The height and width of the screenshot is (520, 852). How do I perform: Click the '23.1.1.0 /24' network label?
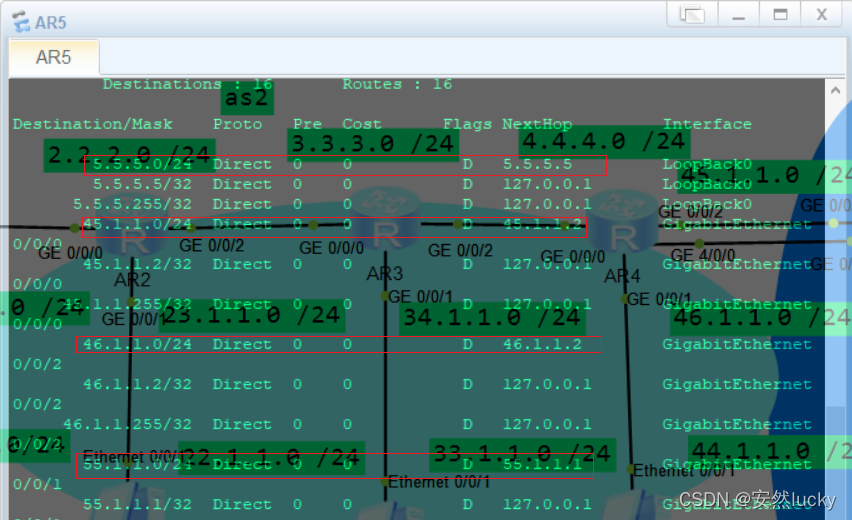click(x=252, y=315)
